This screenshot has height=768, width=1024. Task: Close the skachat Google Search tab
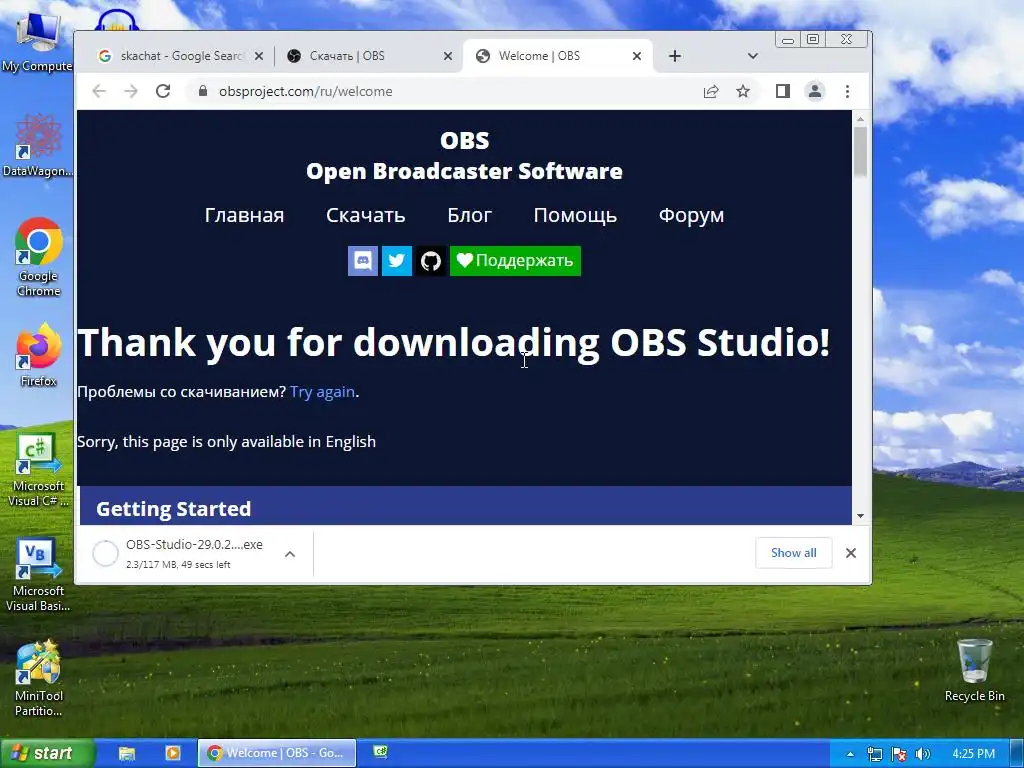259,56
